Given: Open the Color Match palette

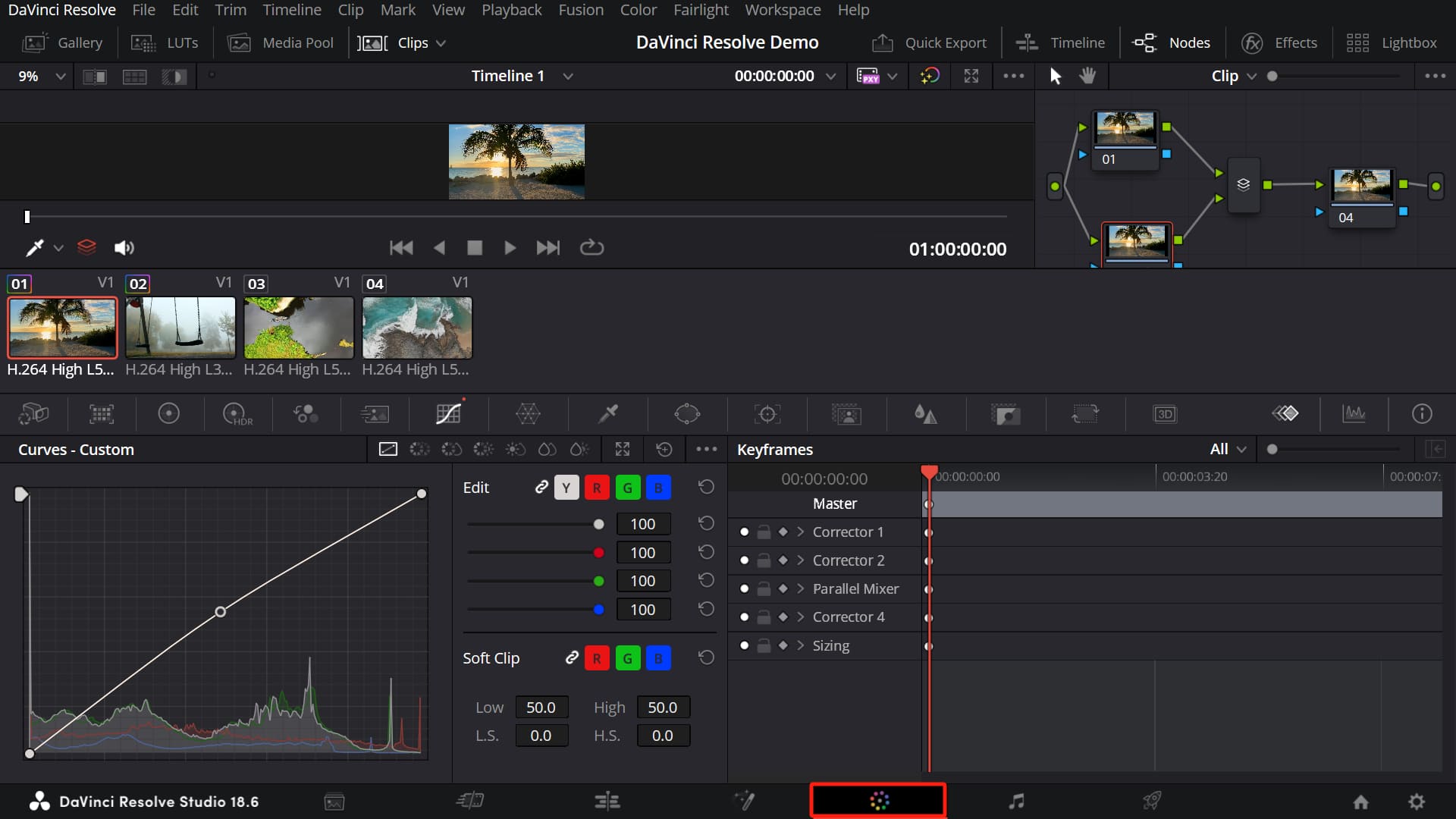Looking at the screenshot, I should pos(101,414).
